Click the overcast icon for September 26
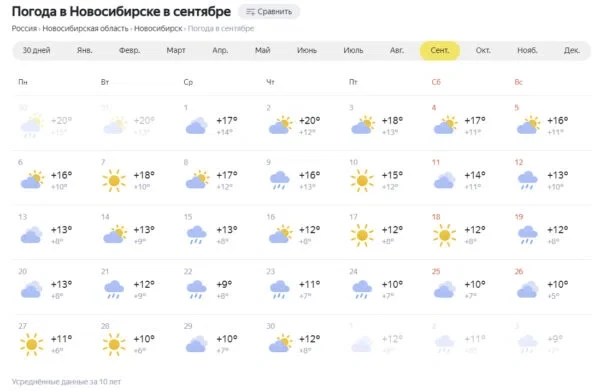The height and width of the screenshot is (391, 600). [527, 290]
